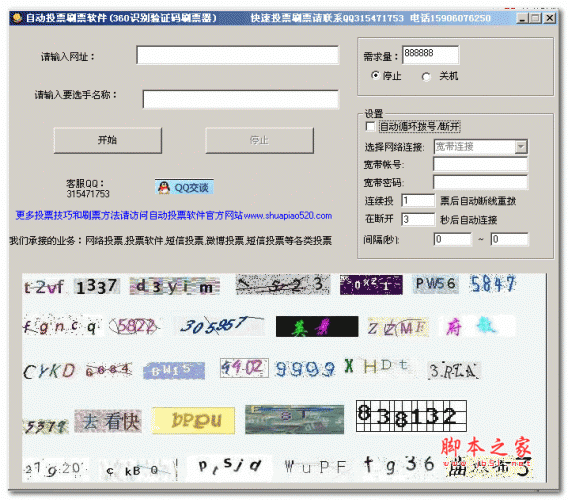
Task: Click the blue 9999 captcha sample
Action: tap(305, 369)
